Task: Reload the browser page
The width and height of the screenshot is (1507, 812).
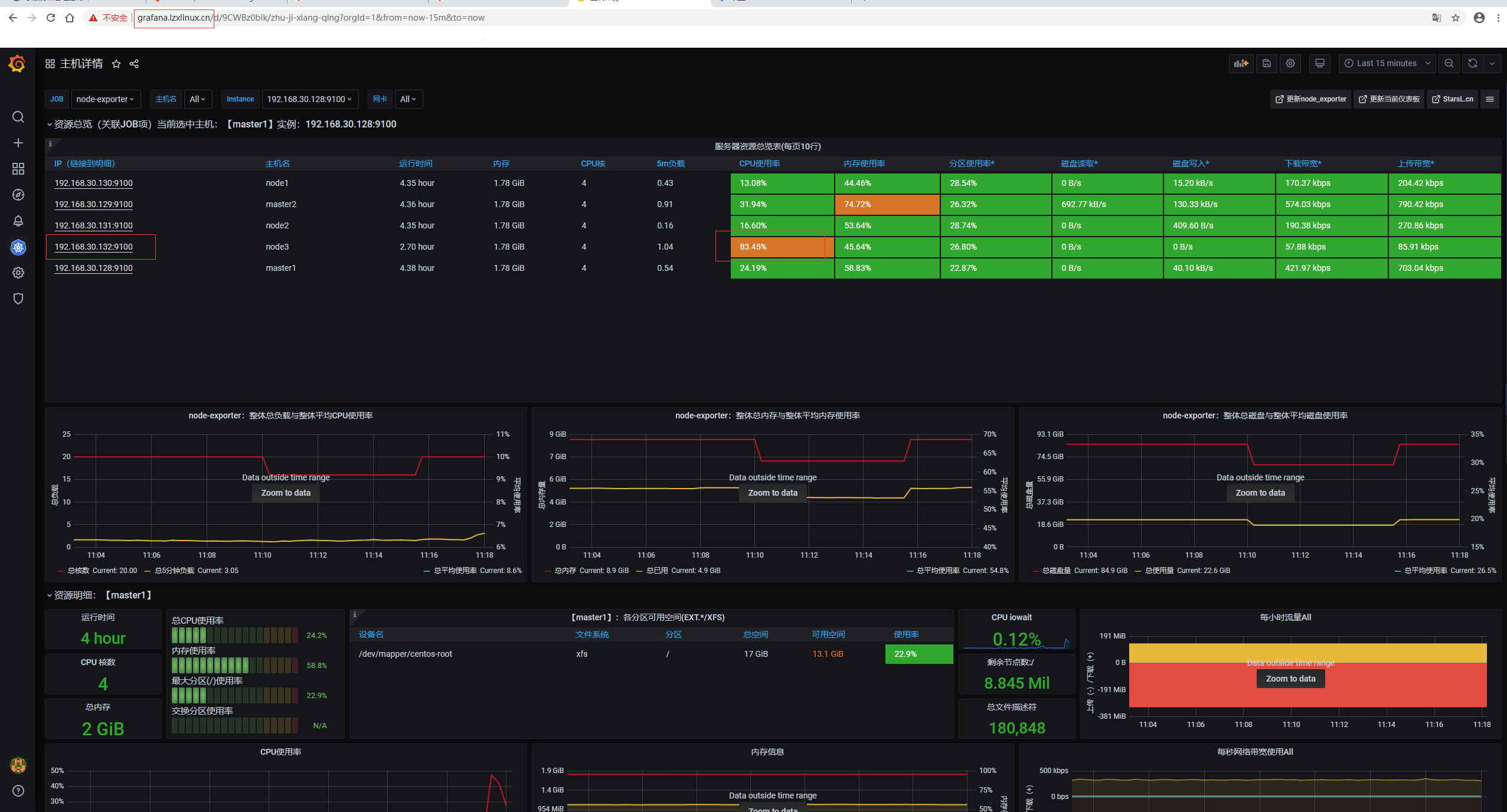Action: coord(51,18)
